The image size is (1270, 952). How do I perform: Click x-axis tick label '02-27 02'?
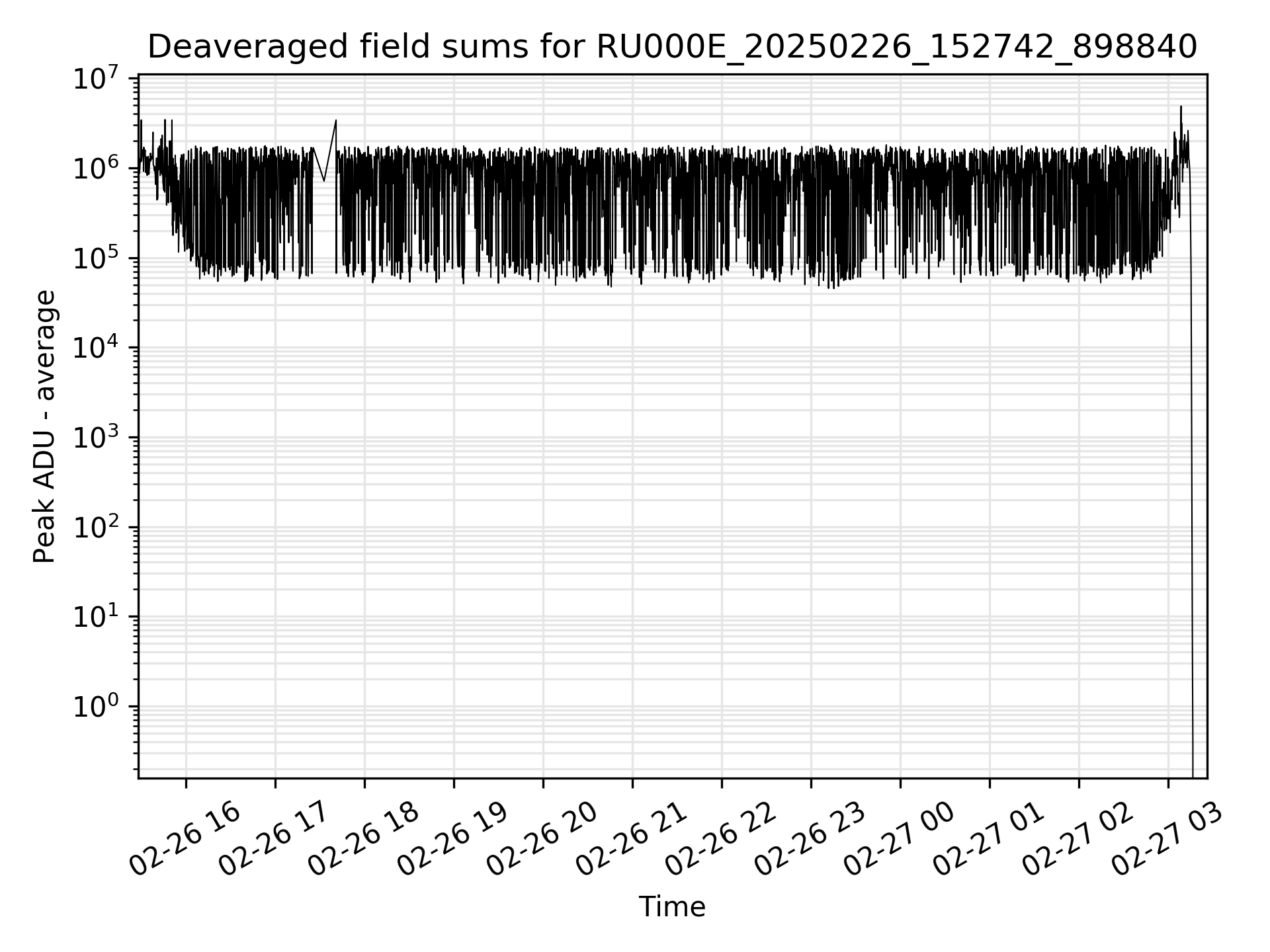click(x=1078, y=840)
